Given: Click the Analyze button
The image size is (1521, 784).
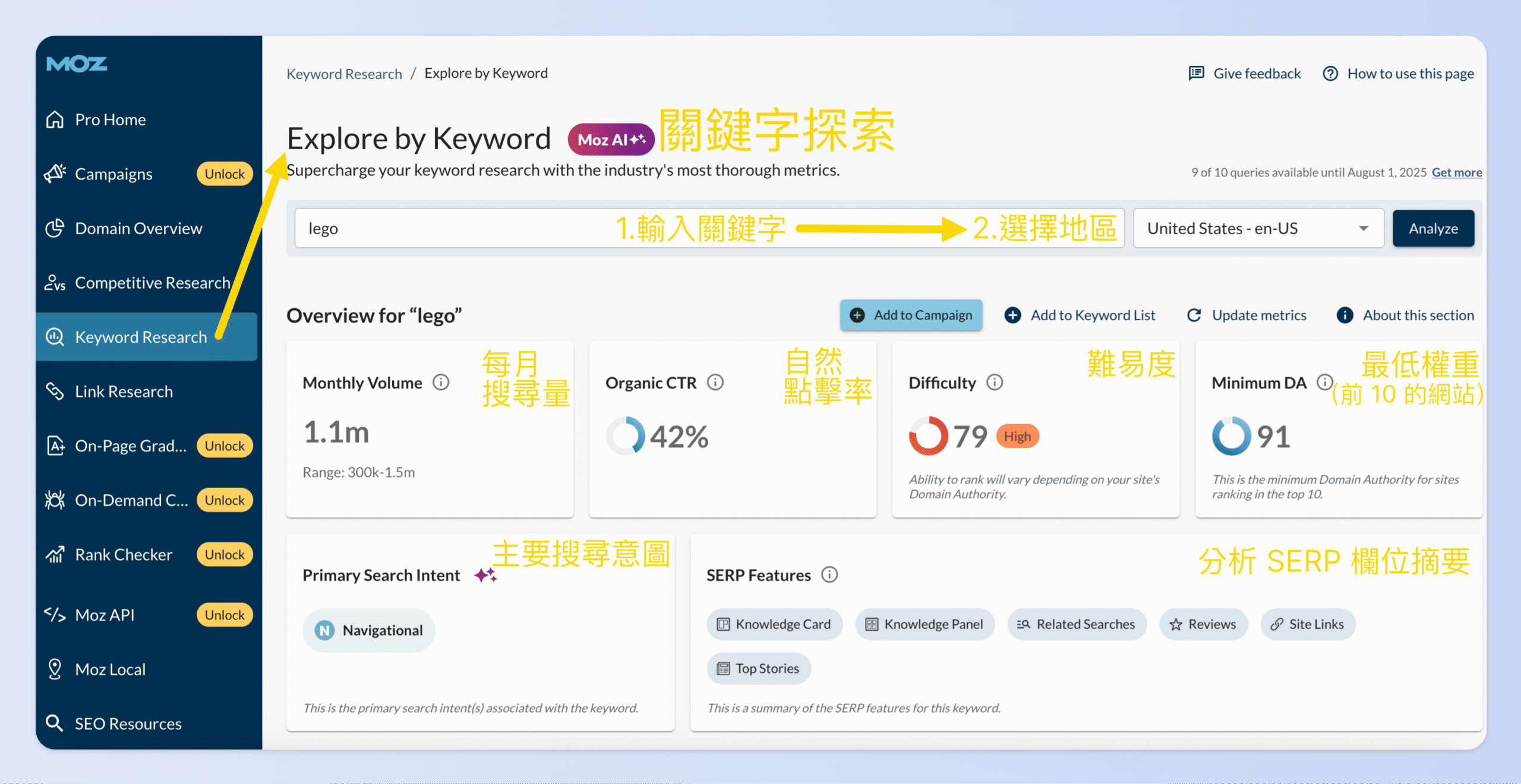Looking at the screenshot, I should 1433,228.
